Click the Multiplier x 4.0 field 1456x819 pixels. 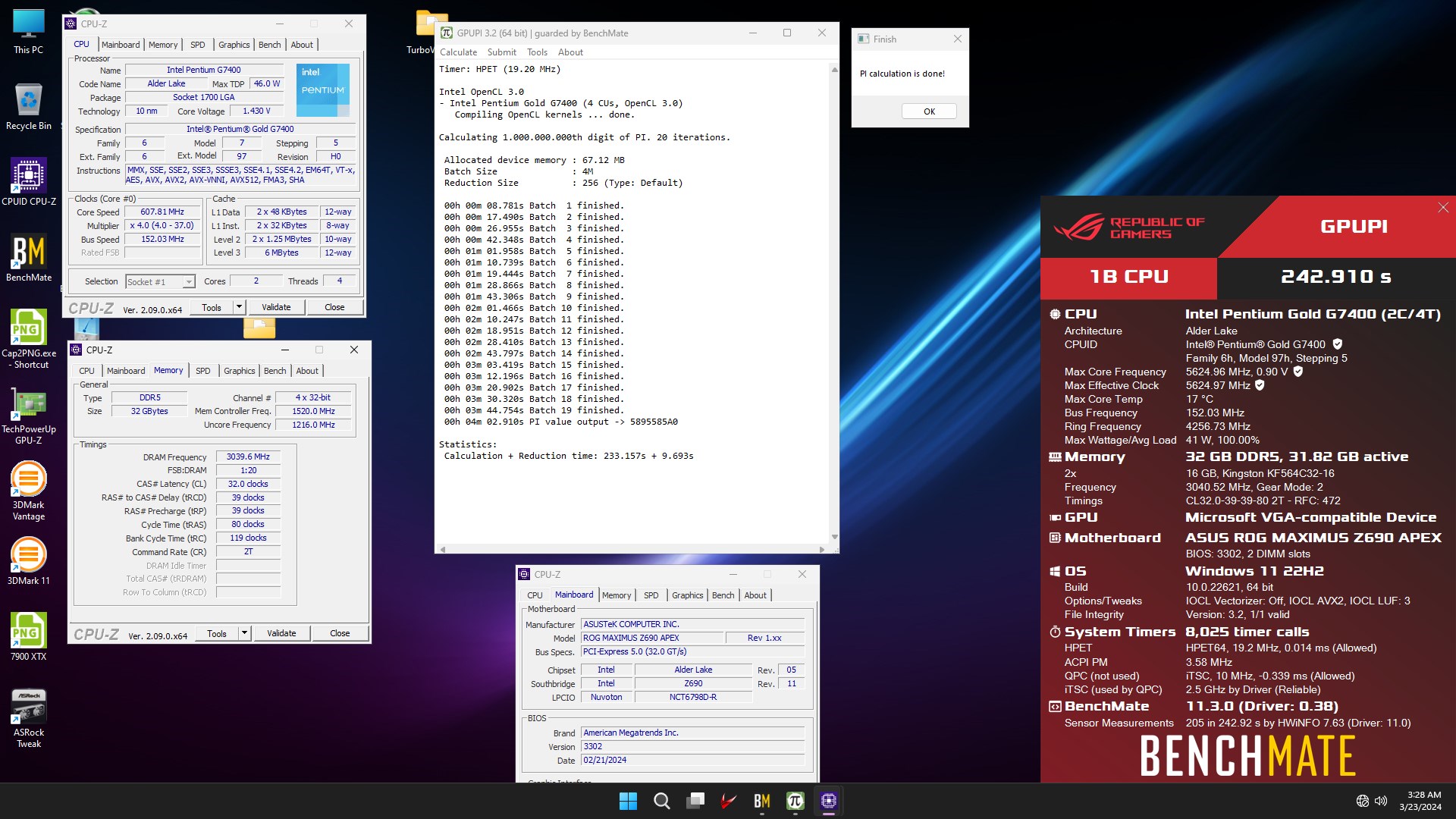tap(162, 226)
